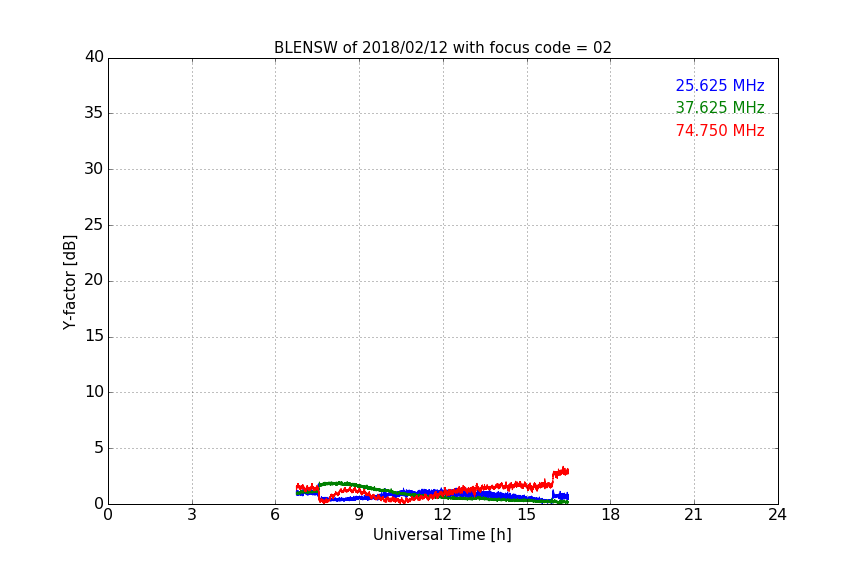Click the y-axis tick label '10'

(94, 392)
